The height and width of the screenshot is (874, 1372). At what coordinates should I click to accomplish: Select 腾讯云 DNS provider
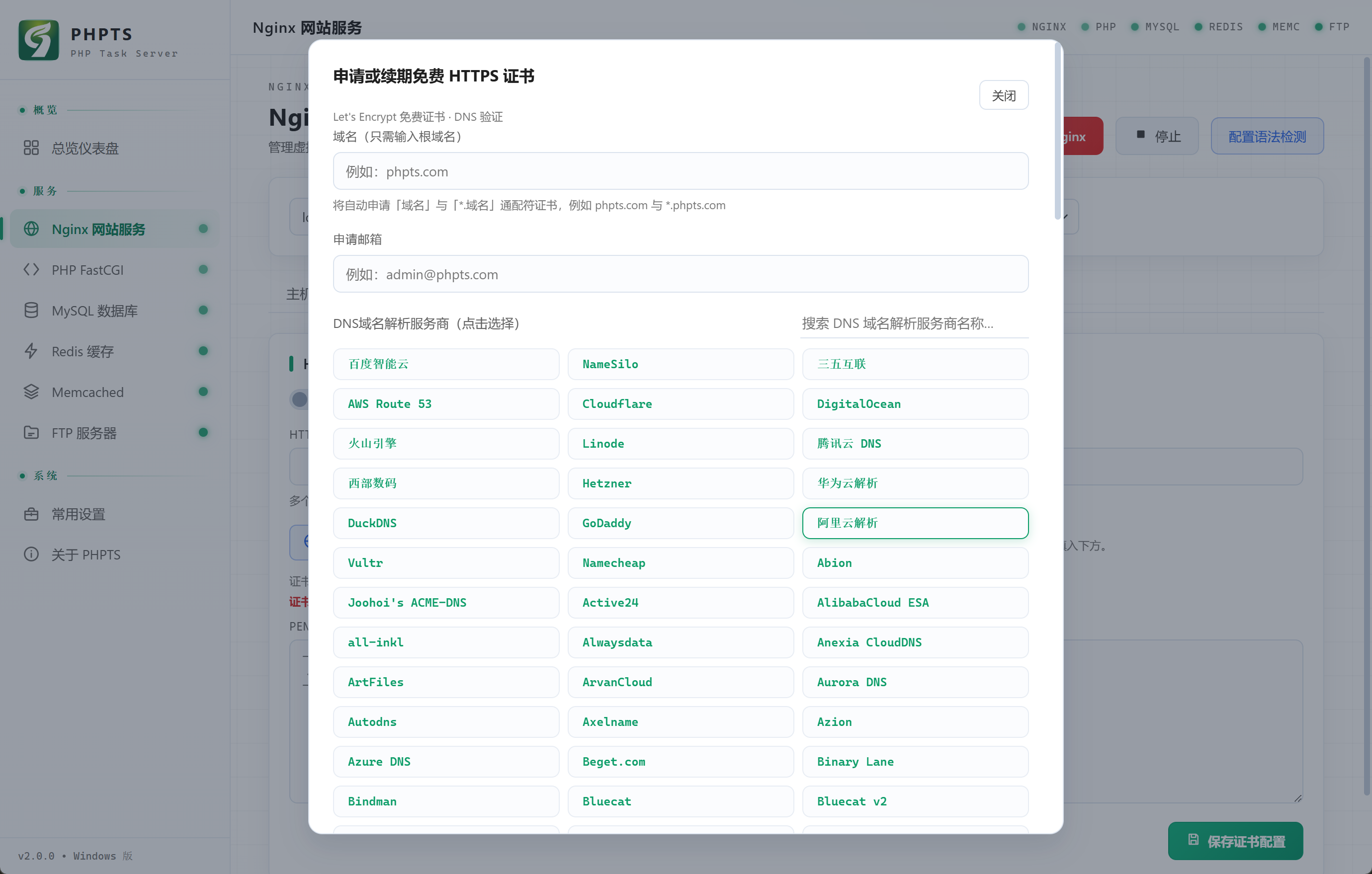tap(915, 444)
